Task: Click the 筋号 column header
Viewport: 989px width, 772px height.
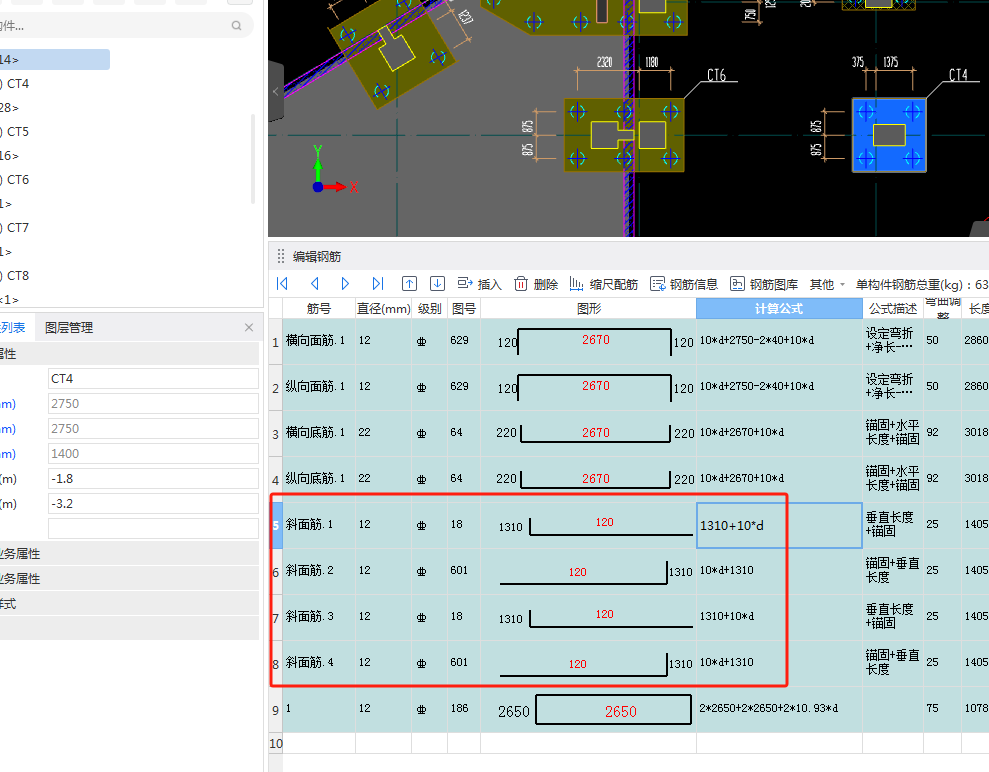Action: point(319,308)
